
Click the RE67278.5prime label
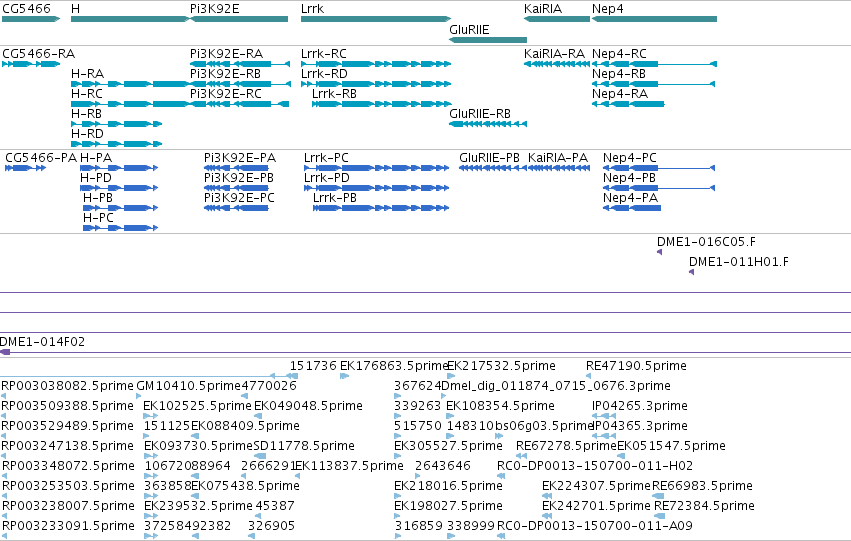point(567,446)
